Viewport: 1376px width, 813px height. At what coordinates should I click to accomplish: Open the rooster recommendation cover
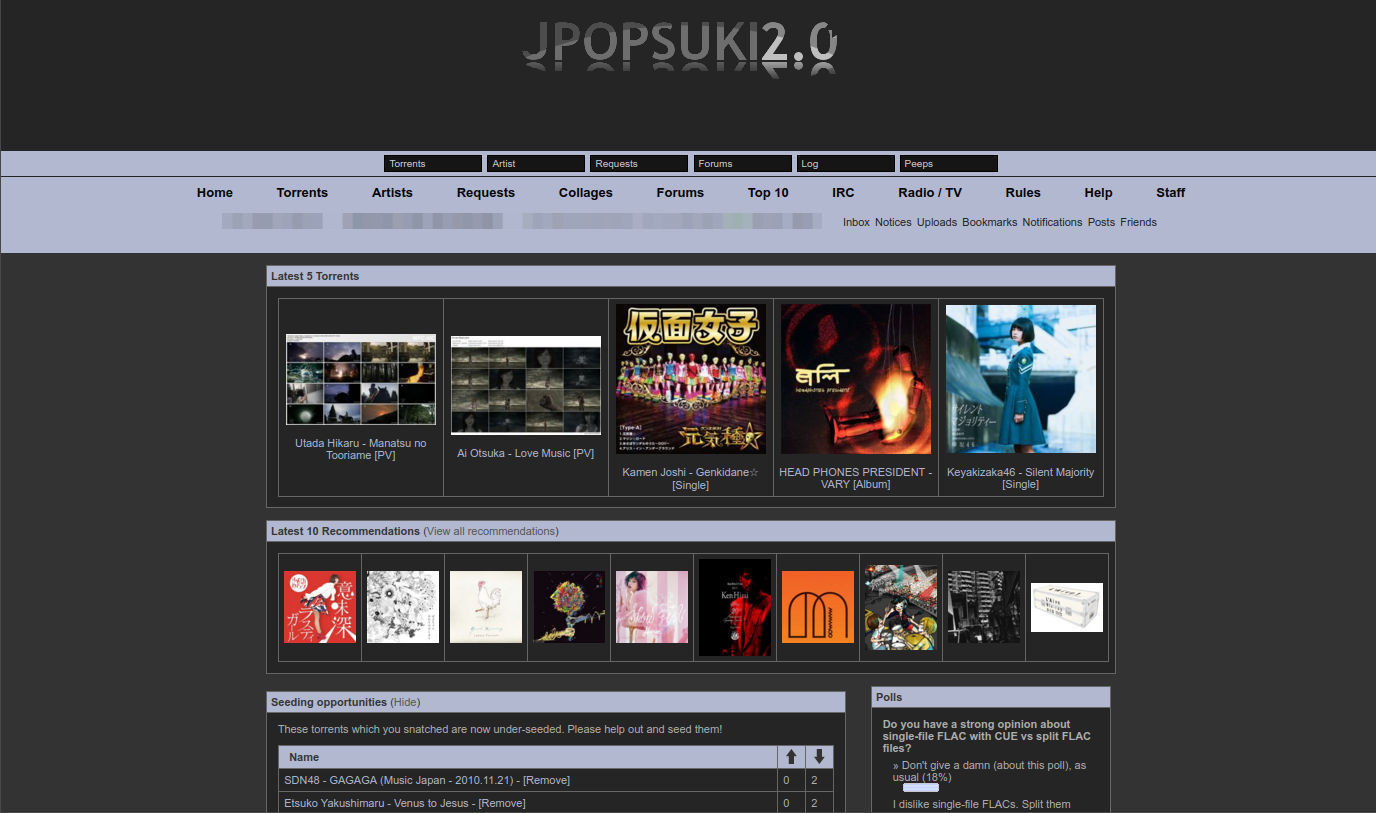pos(486,607)
